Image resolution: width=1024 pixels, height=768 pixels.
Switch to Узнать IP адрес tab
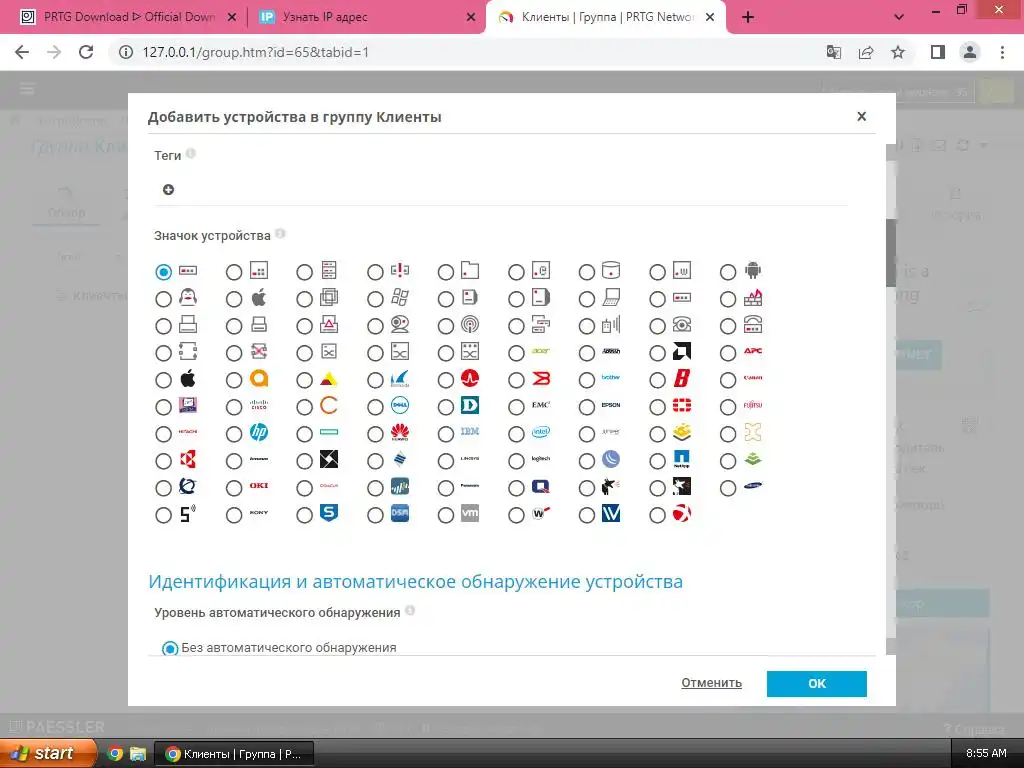366,17
